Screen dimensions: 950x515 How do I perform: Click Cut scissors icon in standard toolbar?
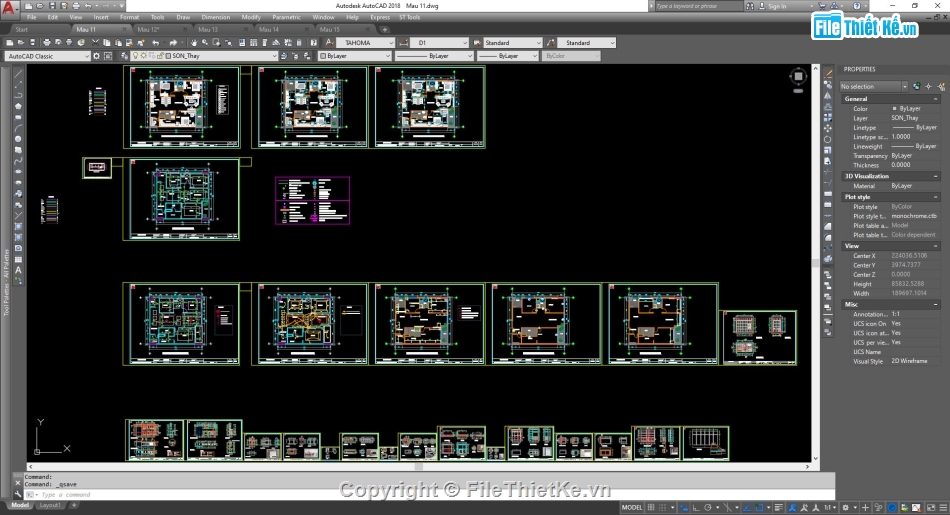pos(95,42)
